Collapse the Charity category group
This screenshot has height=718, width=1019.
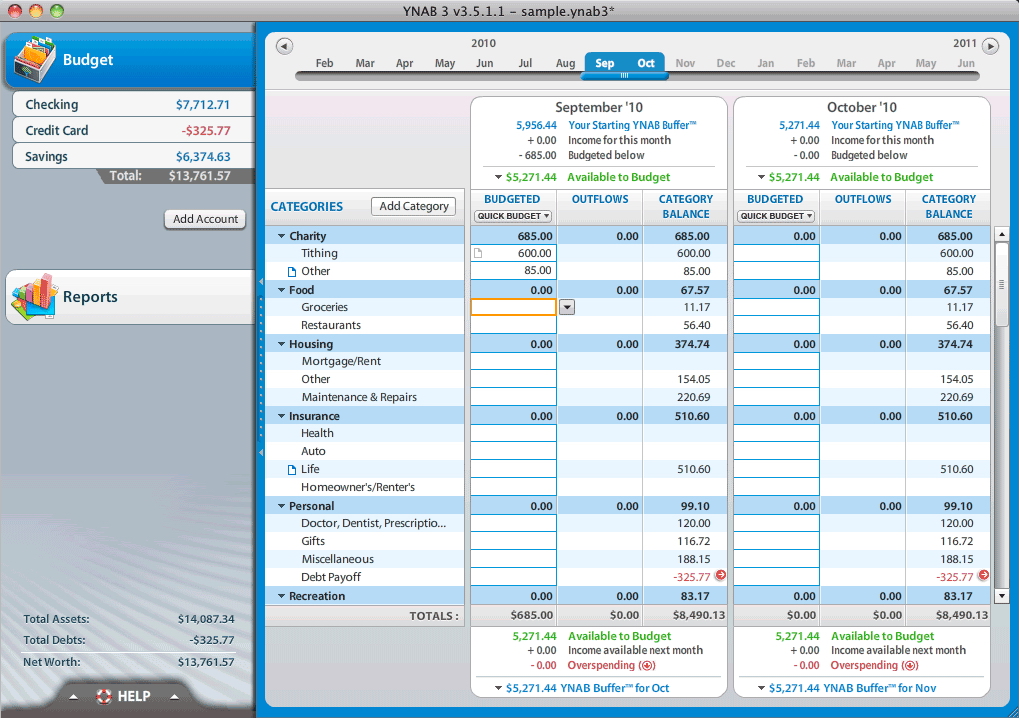pyautogui.click(x=282, y=237)
